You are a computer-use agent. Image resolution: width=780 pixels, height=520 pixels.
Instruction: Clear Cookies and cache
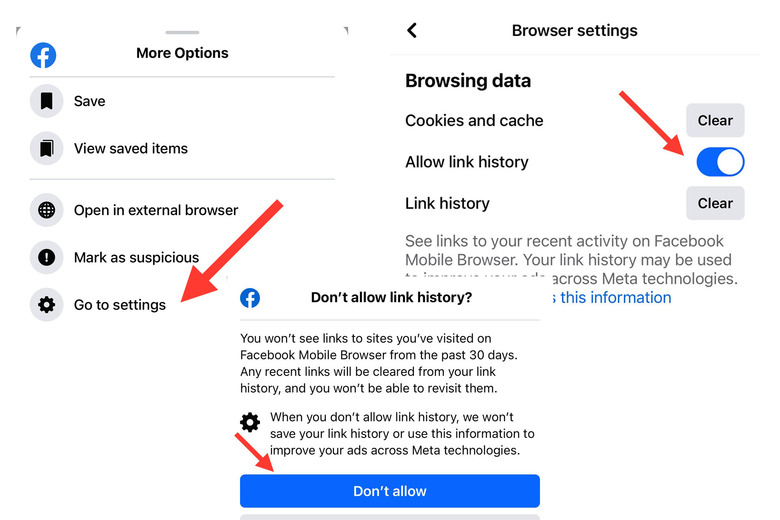pos(715,120)
